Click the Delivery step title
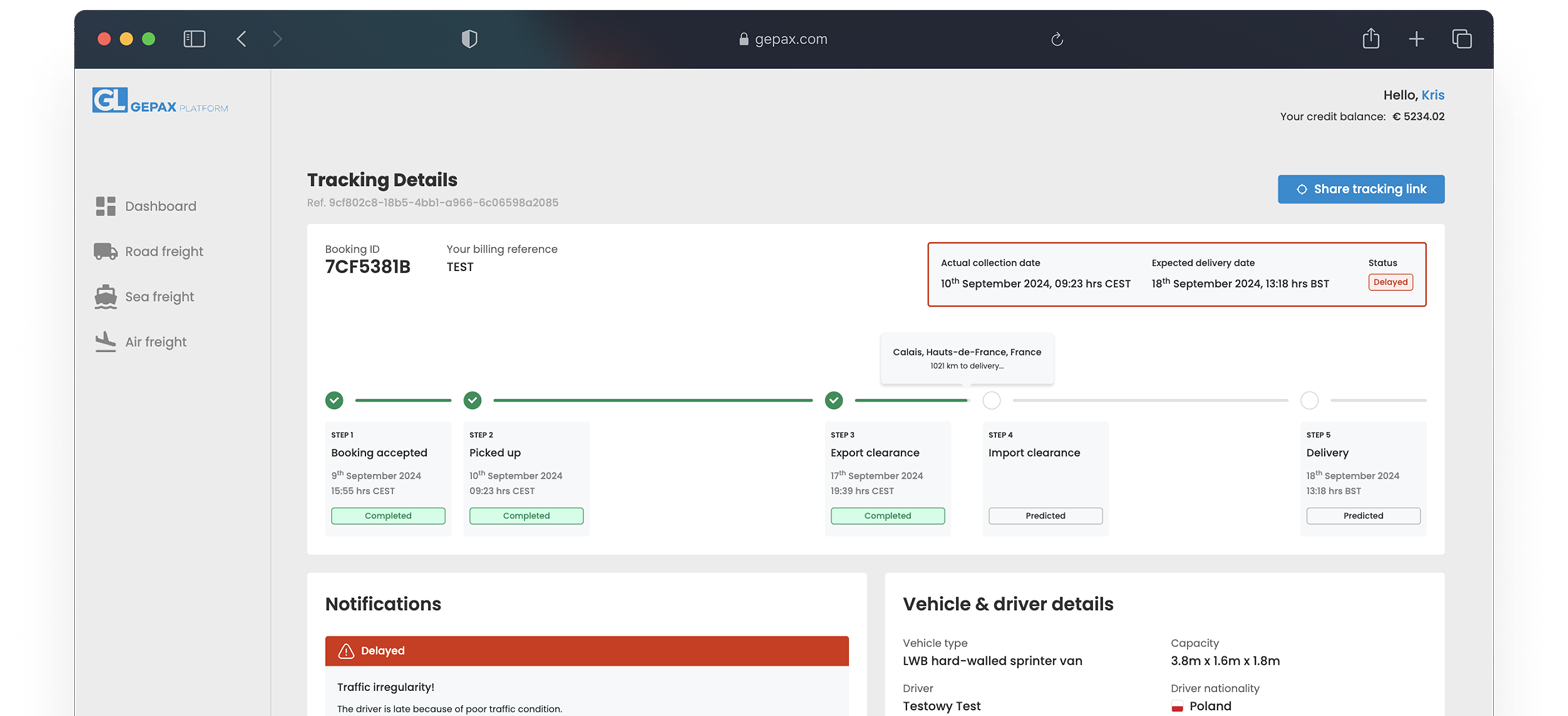1568x716 pixels. click(1327, 453)
